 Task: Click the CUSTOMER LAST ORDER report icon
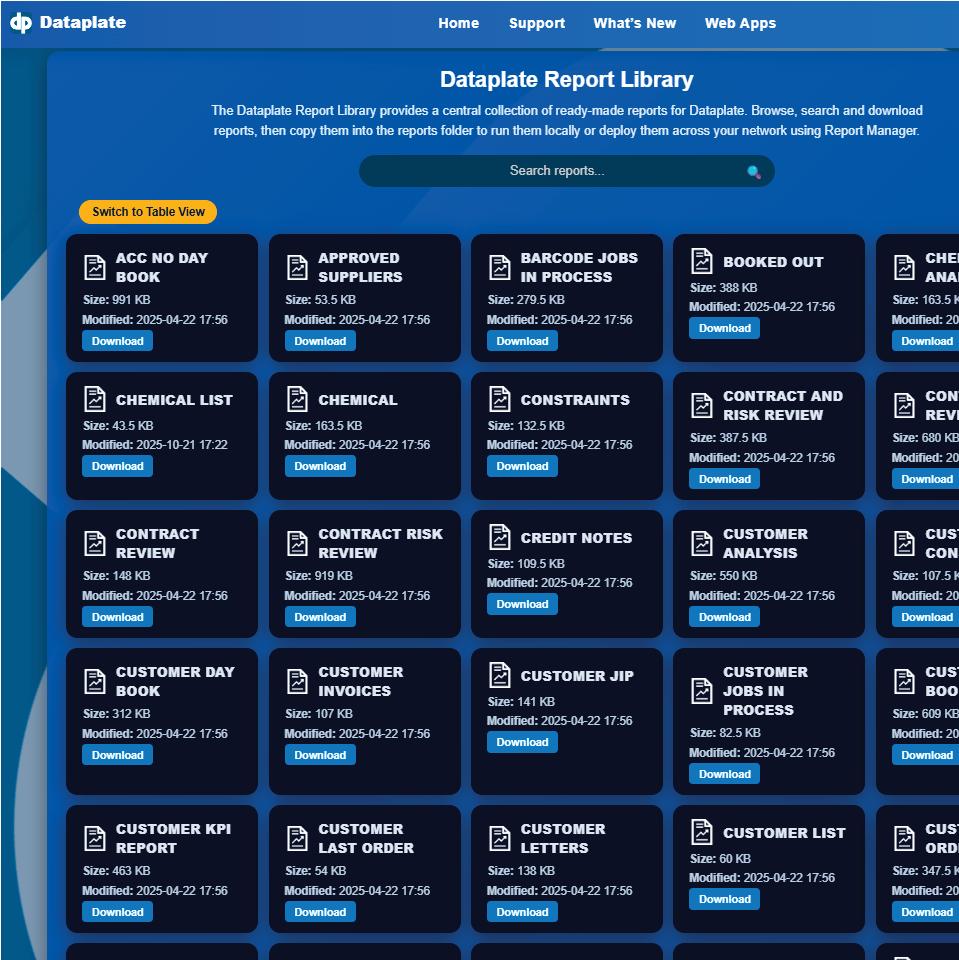pyautogui.click(x=297, y=839)
